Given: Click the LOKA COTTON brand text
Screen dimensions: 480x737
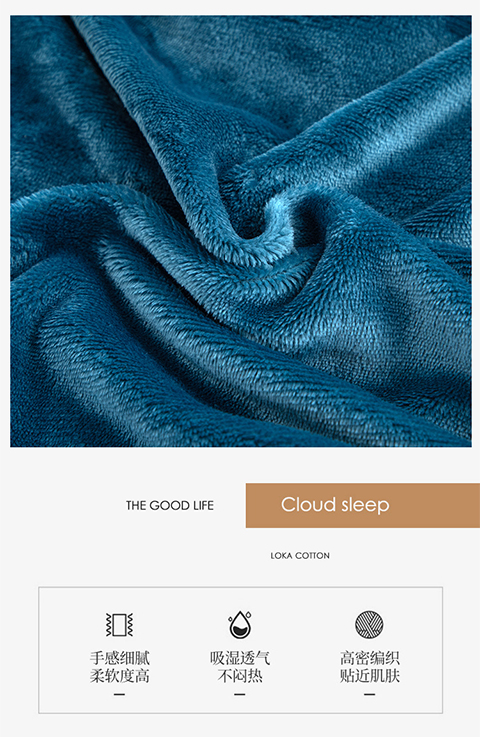Looking at the screenshot, I should [300, 556].
